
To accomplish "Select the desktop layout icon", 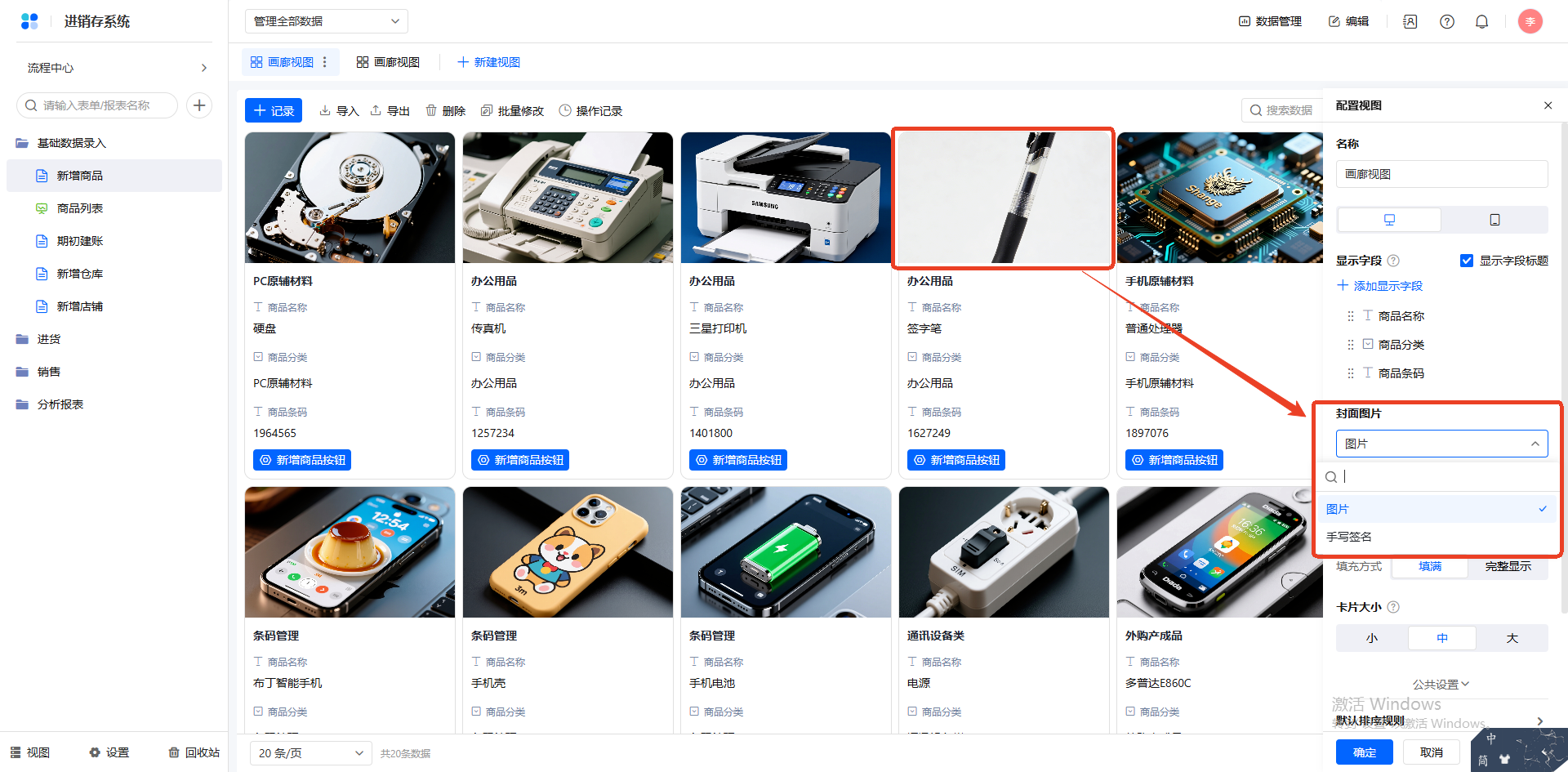I will [x=1389, y=220].
